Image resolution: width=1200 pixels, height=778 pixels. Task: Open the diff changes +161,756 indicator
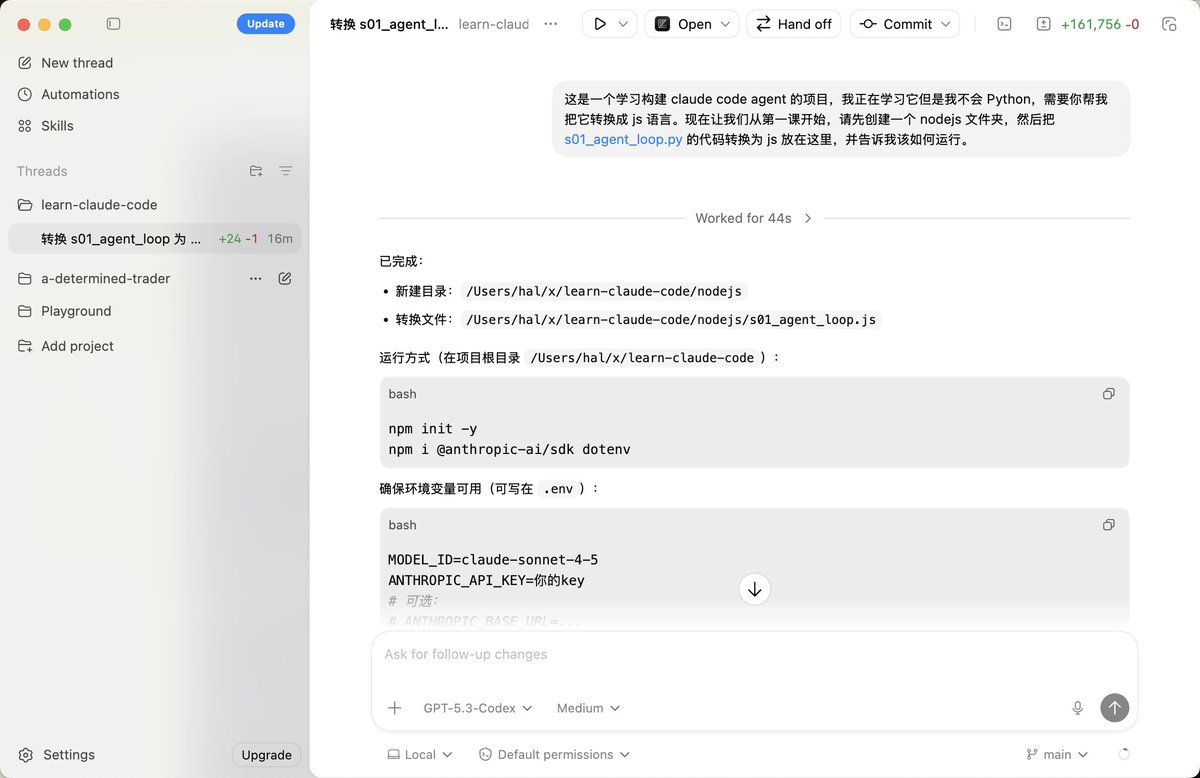(1089, 24)
